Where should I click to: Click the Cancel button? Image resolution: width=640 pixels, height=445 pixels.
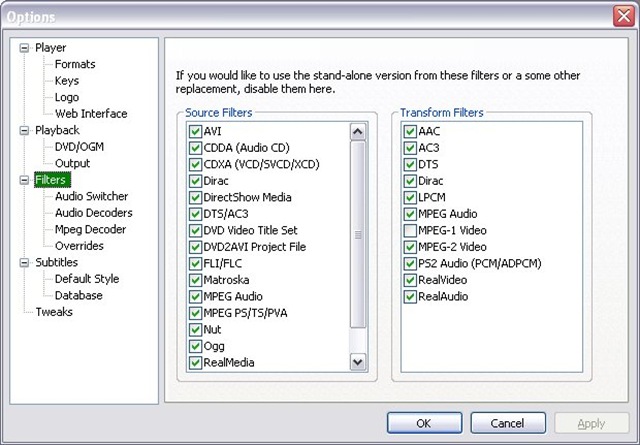[x=508, y=423]
